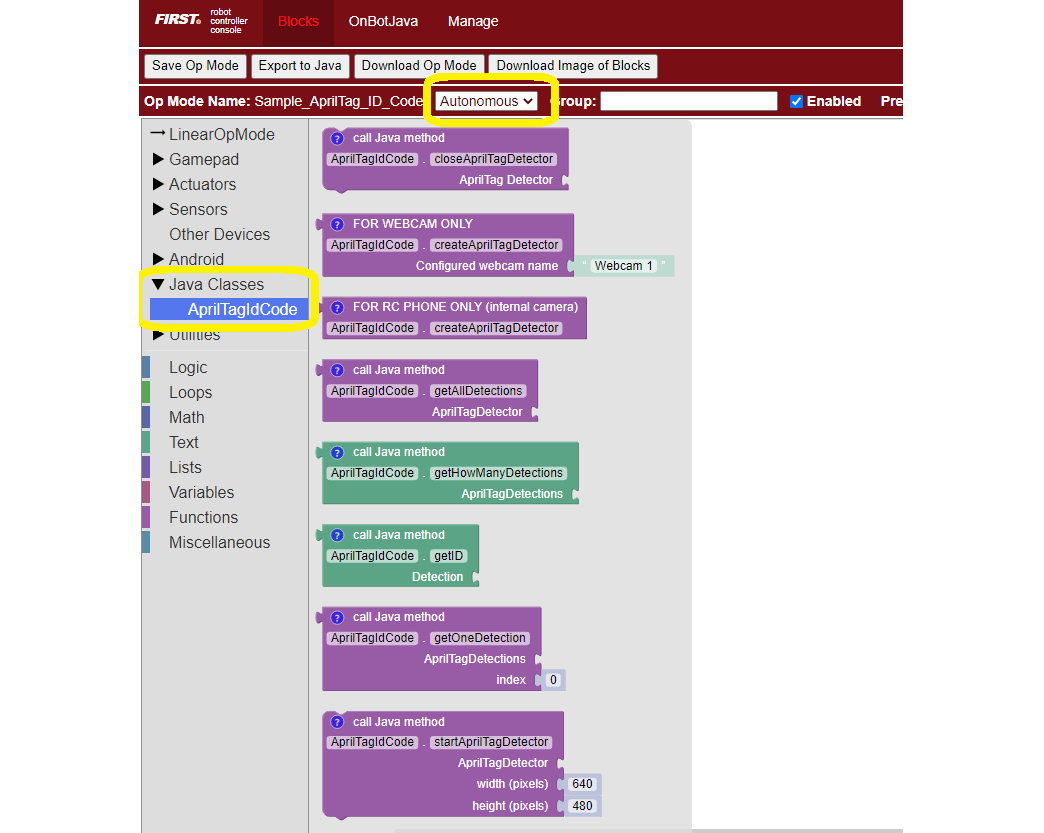Click help icon on closeAprilTagDetector block
Viewport: 1044px width, 833px height.
click(x=337, y=138)
